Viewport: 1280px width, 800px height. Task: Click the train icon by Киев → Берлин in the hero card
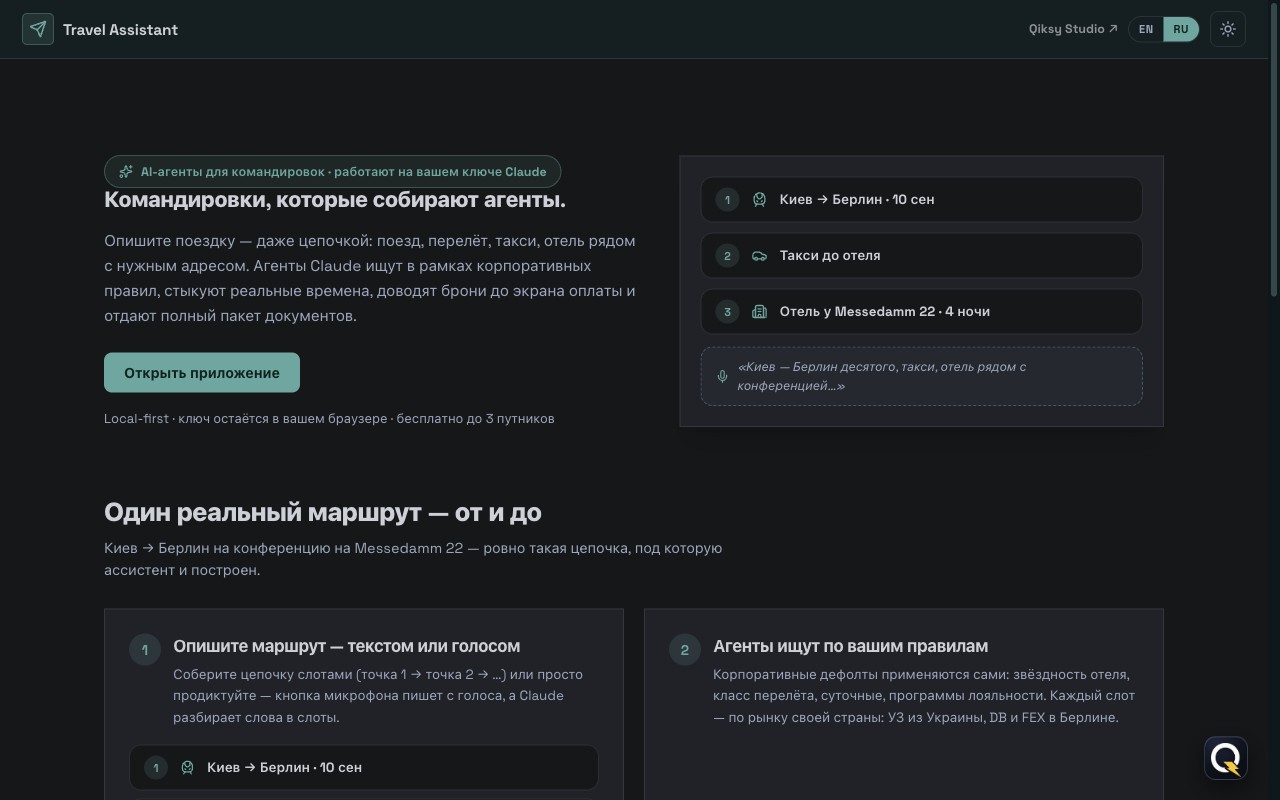760,199
